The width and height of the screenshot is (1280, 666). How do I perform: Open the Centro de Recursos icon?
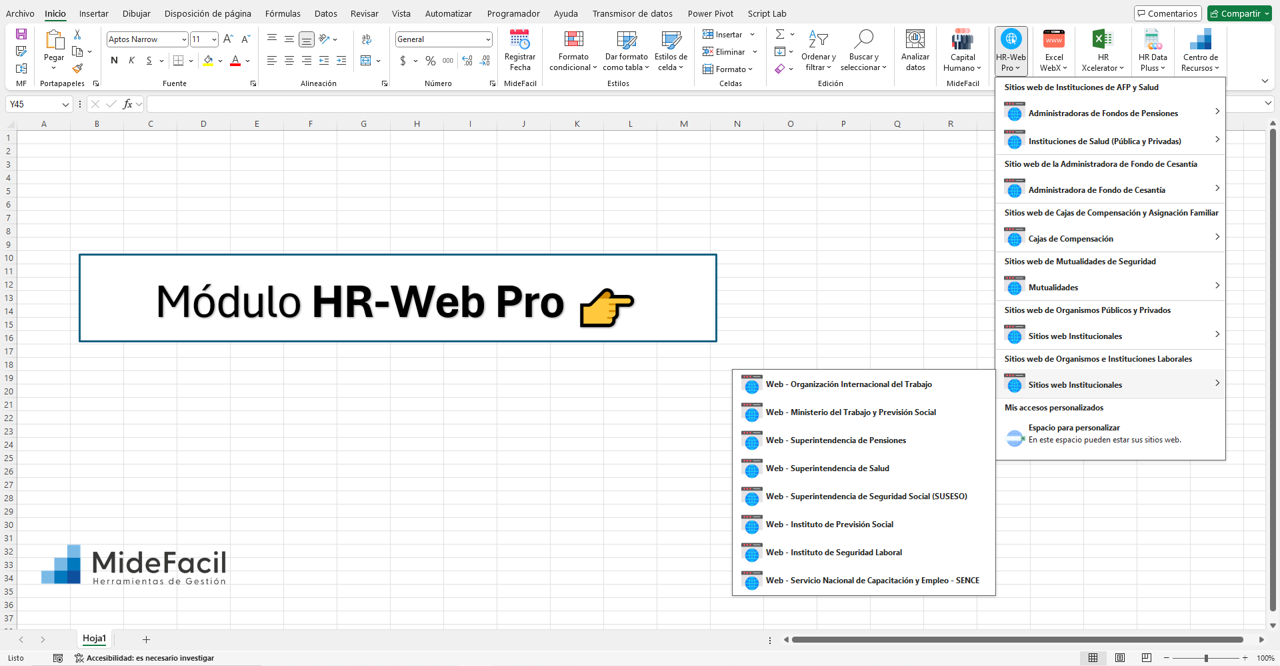coord(1199,50)
